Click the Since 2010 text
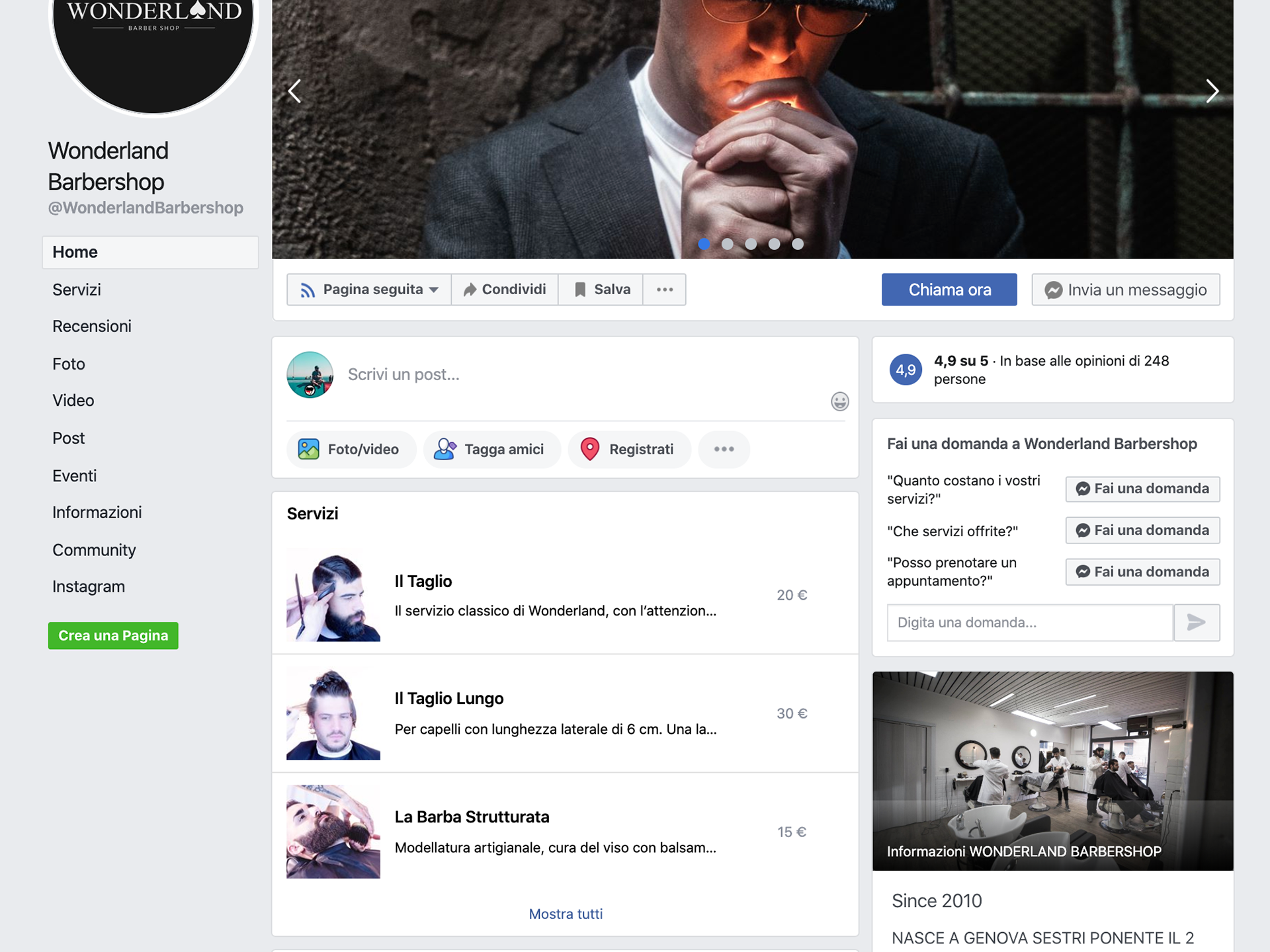 click(937, 901)
